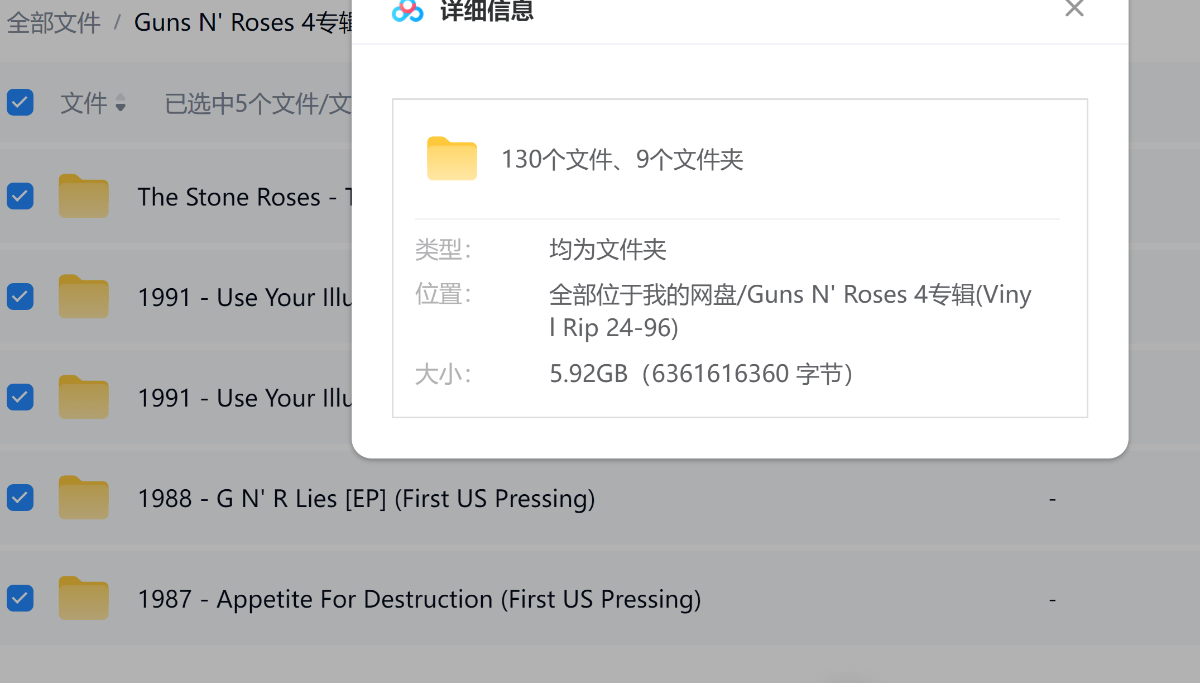Click the first 1991 Use Your Illusion folder icon
The width and height of the screenshot is (1200, 683).
click(83, 297)
